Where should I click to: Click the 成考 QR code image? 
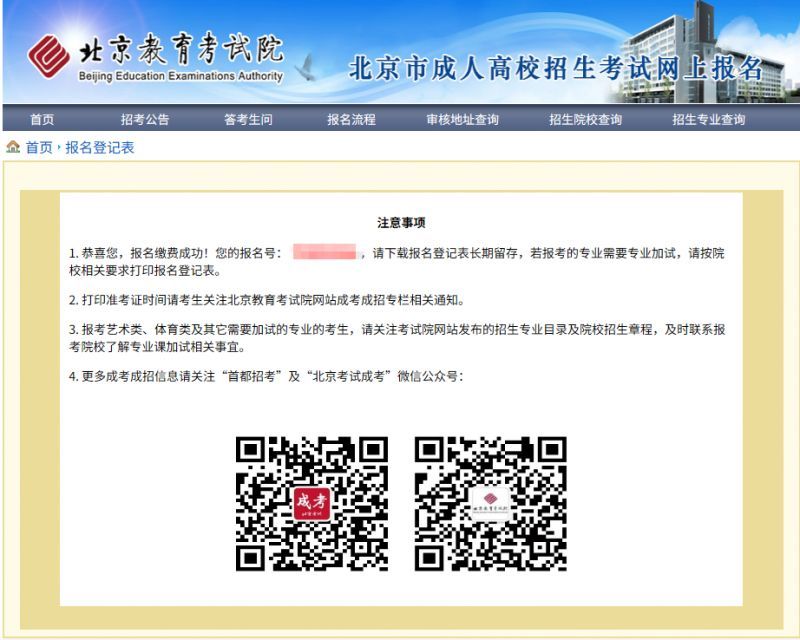pyautogui.click(x=312, y=504)
